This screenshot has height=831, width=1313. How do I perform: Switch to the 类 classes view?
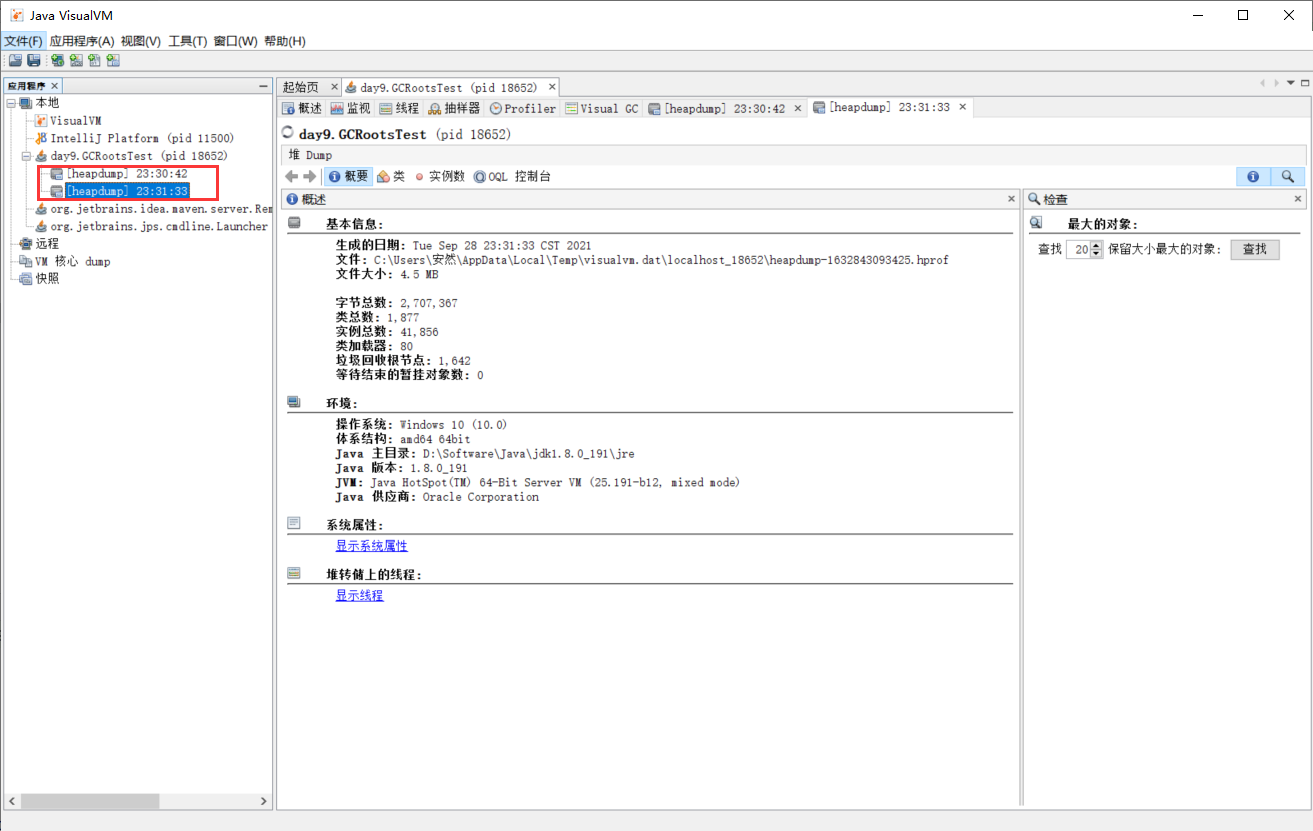[x=391, y=176]
